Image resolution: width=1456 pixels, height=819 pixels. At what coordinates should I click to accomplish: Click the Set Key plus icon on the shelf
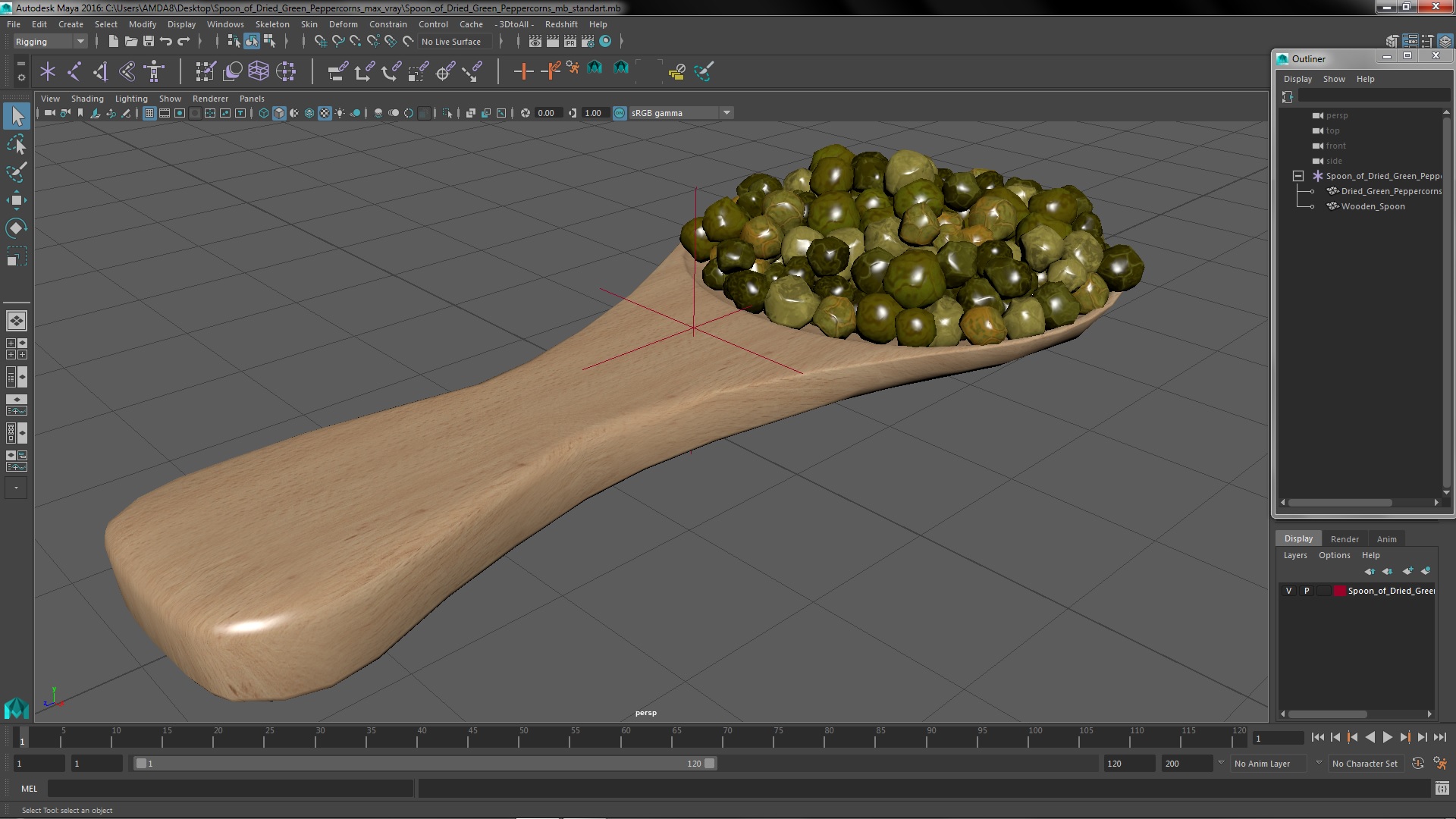522,72
